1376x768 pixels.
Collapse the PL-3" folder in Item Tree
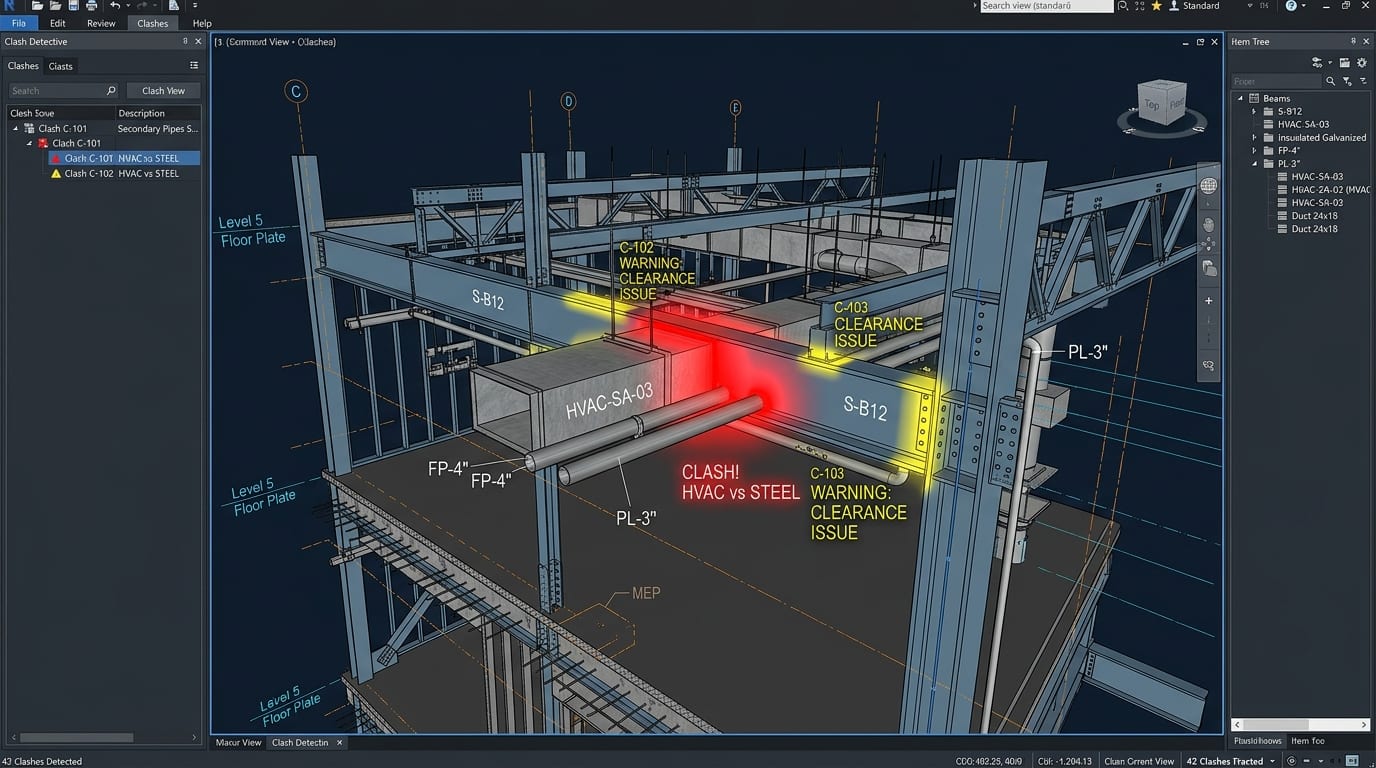point(1255,163)
